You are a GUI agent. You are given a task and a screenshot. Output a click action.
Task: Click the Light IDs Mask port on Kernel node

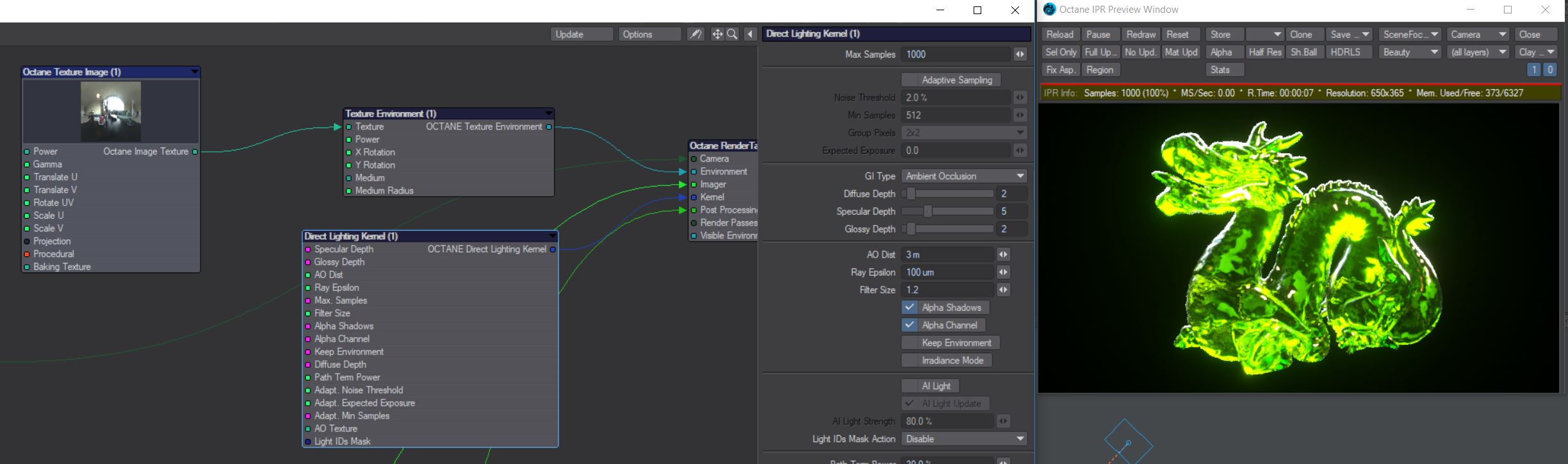[308, 442]
